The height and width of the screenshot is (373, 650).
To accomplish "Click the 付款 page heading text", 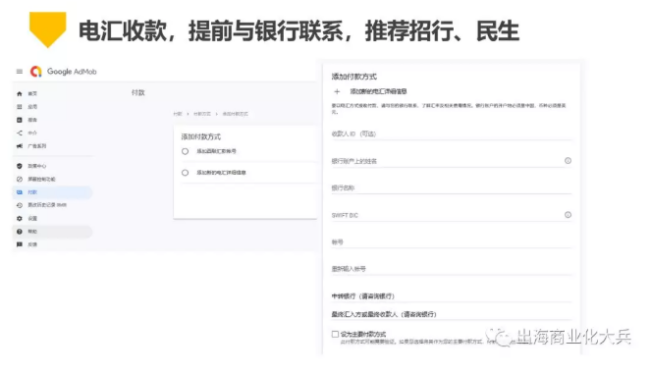I will click(138, 92).
